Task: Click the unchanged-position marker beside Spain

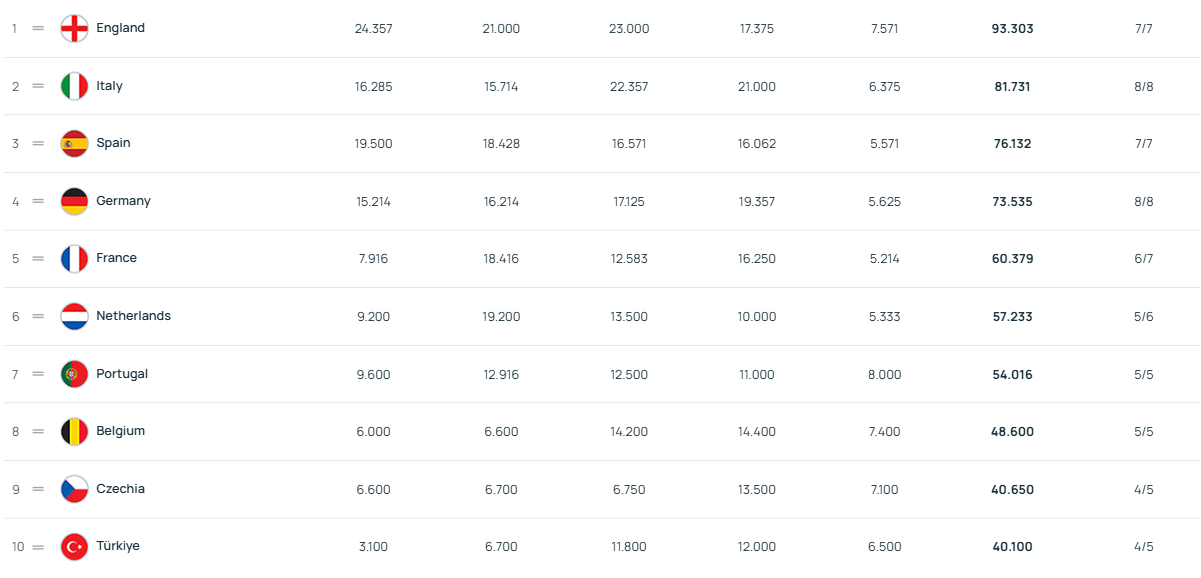Action: pyautogui.click(x=38, y=144)
